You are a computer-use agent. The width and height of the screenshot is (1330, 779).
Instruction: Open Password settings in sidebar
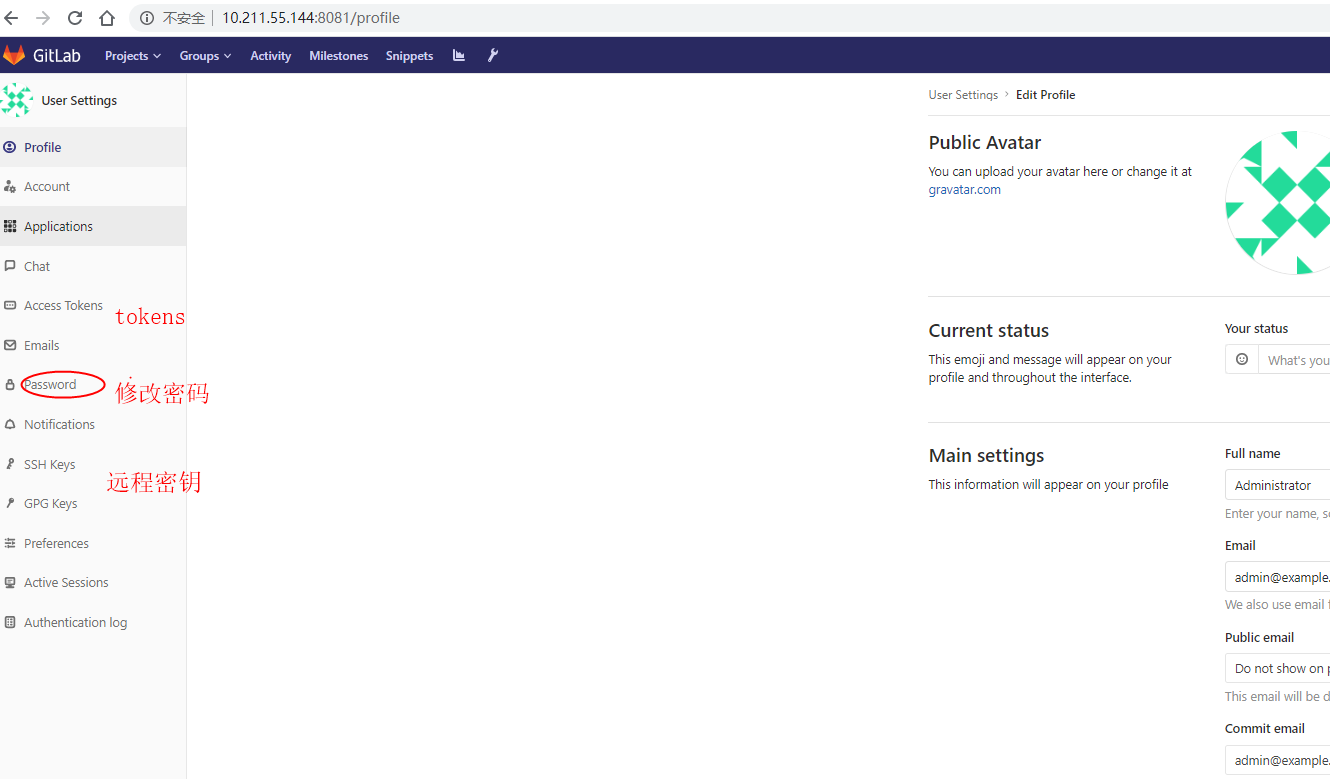coord(50,384)
